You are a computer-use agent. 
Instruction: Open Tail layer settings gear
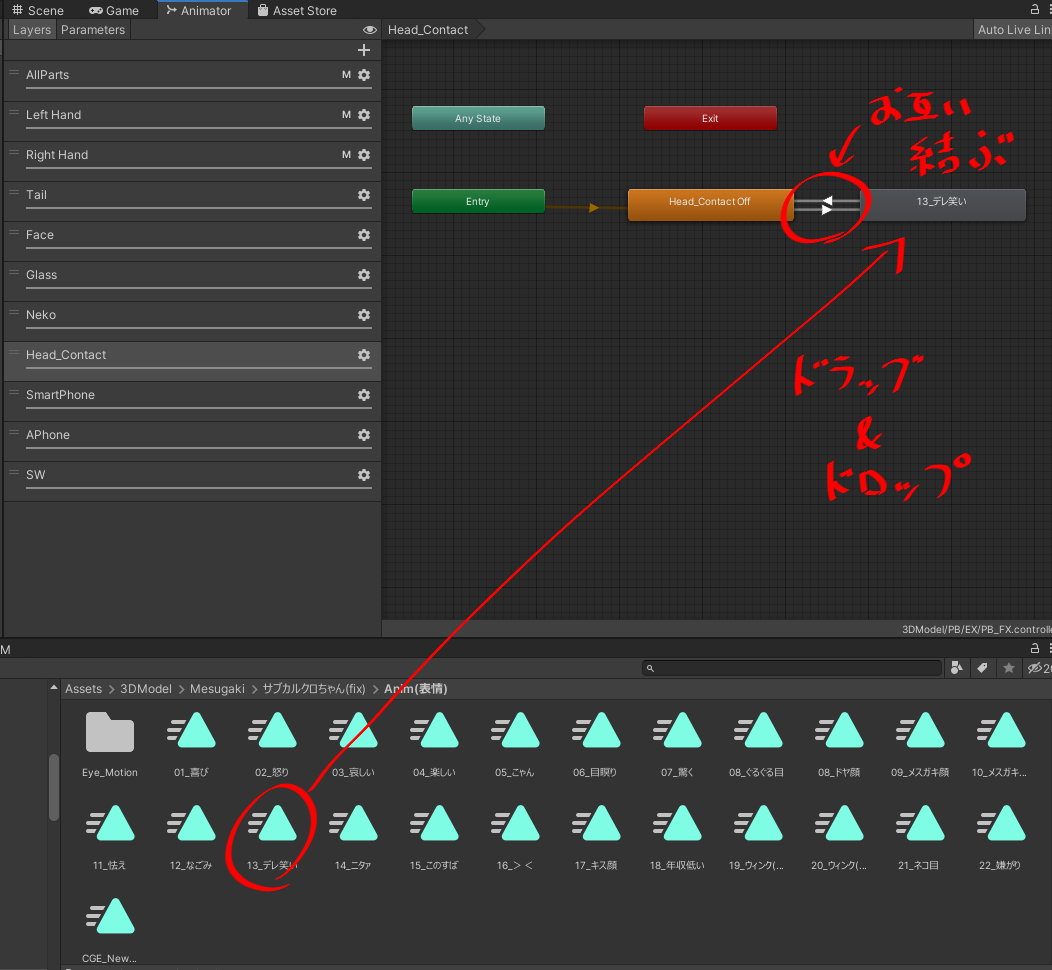click(x=364, y=195)
